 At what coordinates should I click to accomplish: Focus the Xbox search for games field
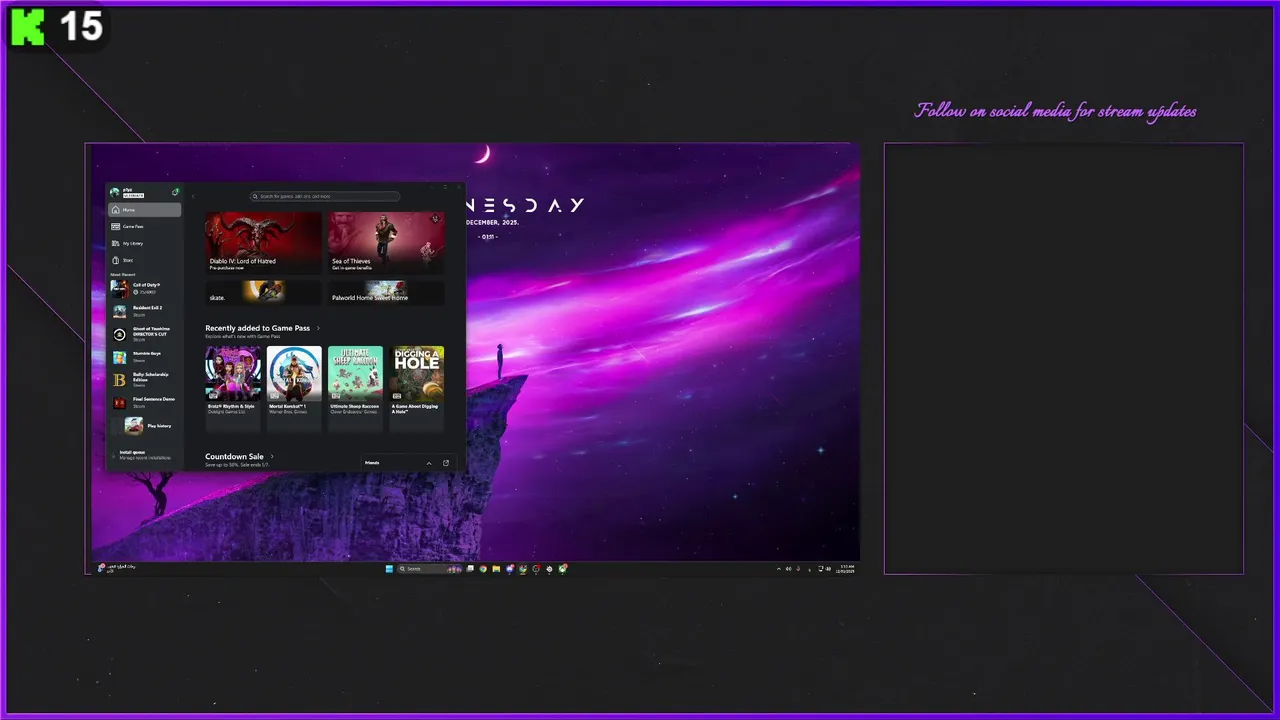tap(325, 196)
